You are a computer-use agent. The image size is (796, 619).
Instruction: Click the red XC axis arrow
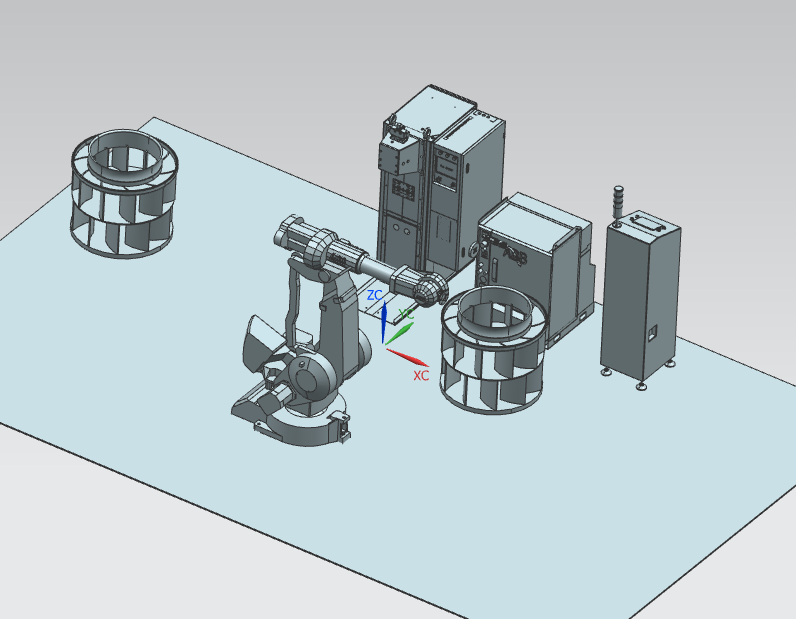tap(408, 357)
